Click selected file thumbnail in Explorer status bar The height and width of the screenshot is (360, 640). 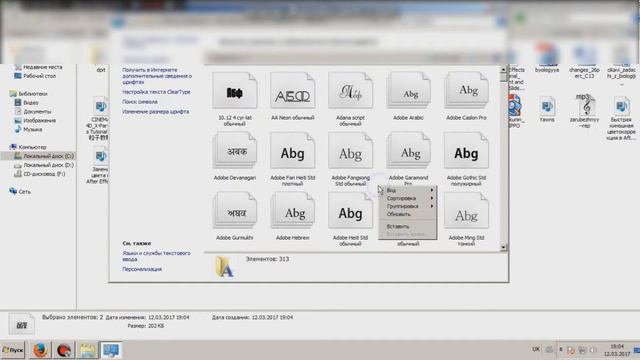pyautogui.click(x=21, y=324)
